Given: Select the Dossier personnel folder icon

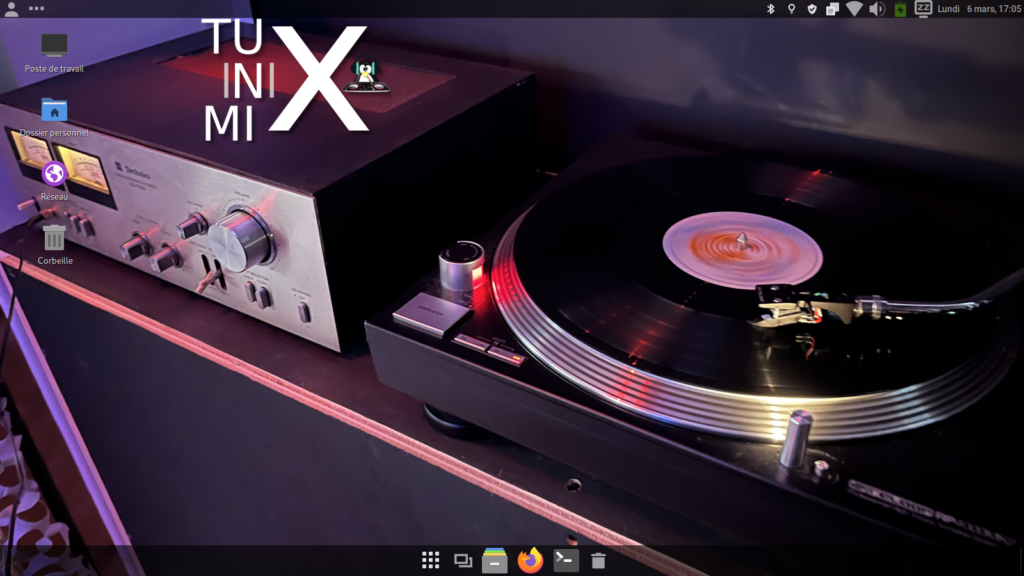Looking at the screenshot, I should coord(54,110).
